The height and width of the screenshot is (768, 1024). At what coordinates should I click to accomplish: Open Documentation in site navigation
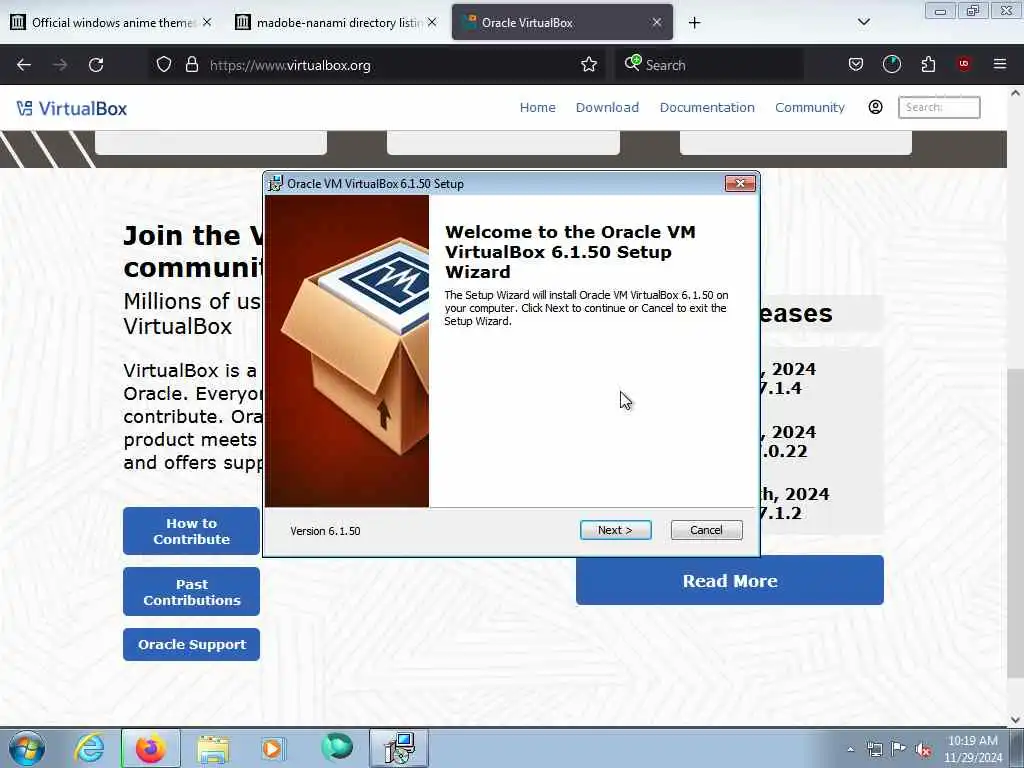pos(707,108)
